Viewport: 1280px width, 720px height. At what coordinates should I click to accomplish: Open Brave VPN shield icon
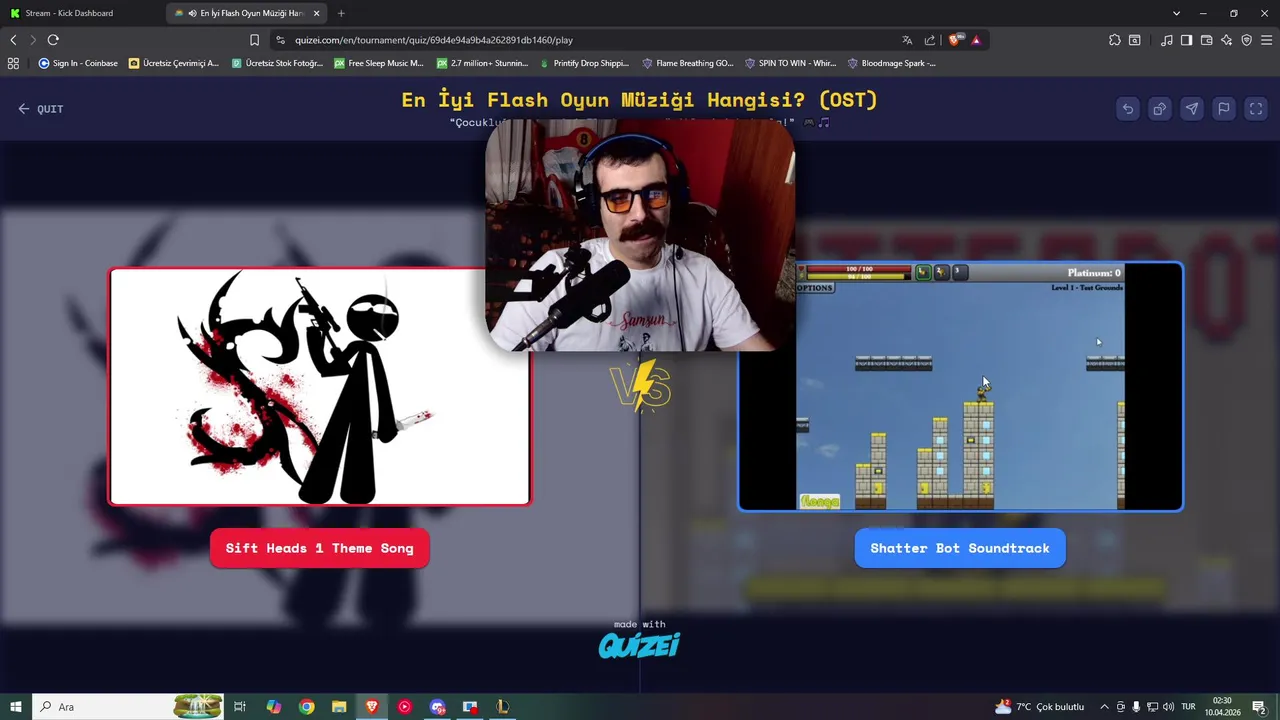coord(1246,40)
